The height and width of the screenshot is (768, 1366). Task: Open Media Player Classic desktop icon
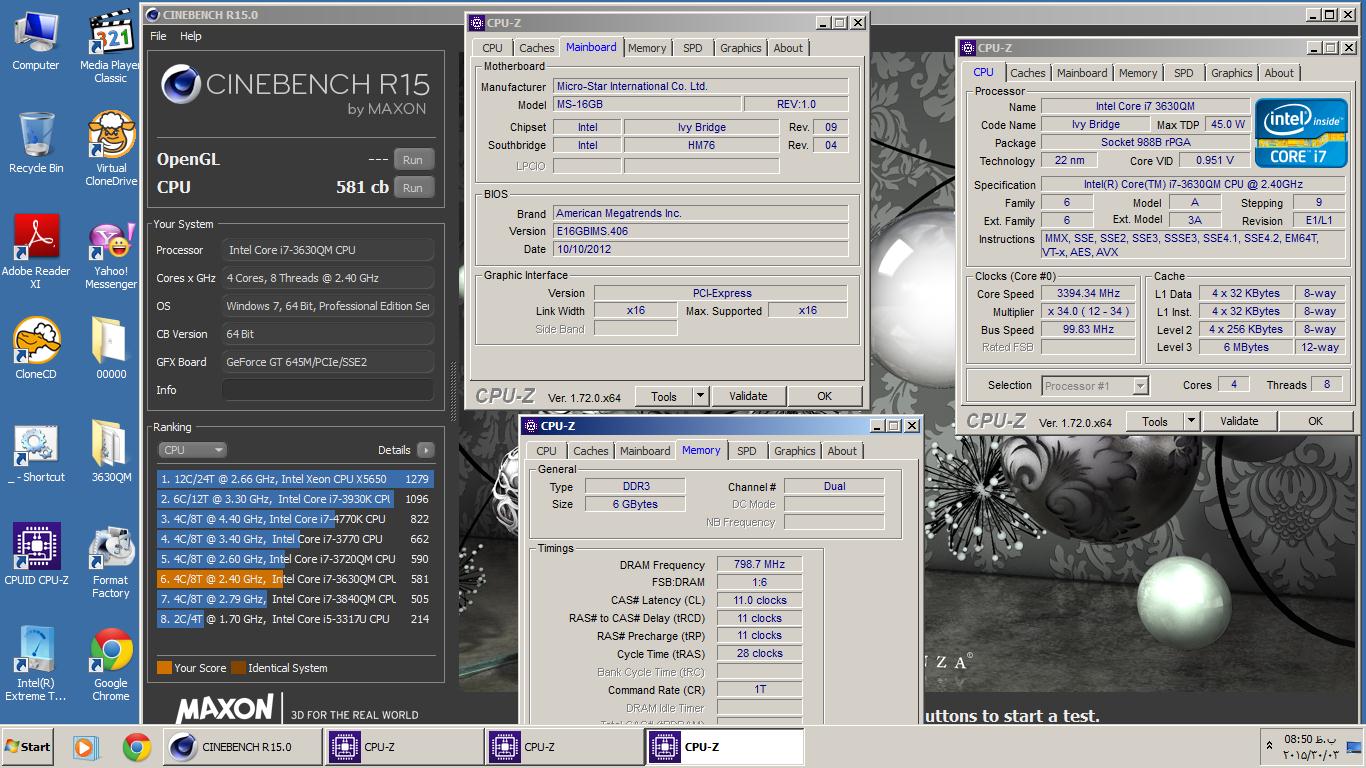click(x=111, y=48)
